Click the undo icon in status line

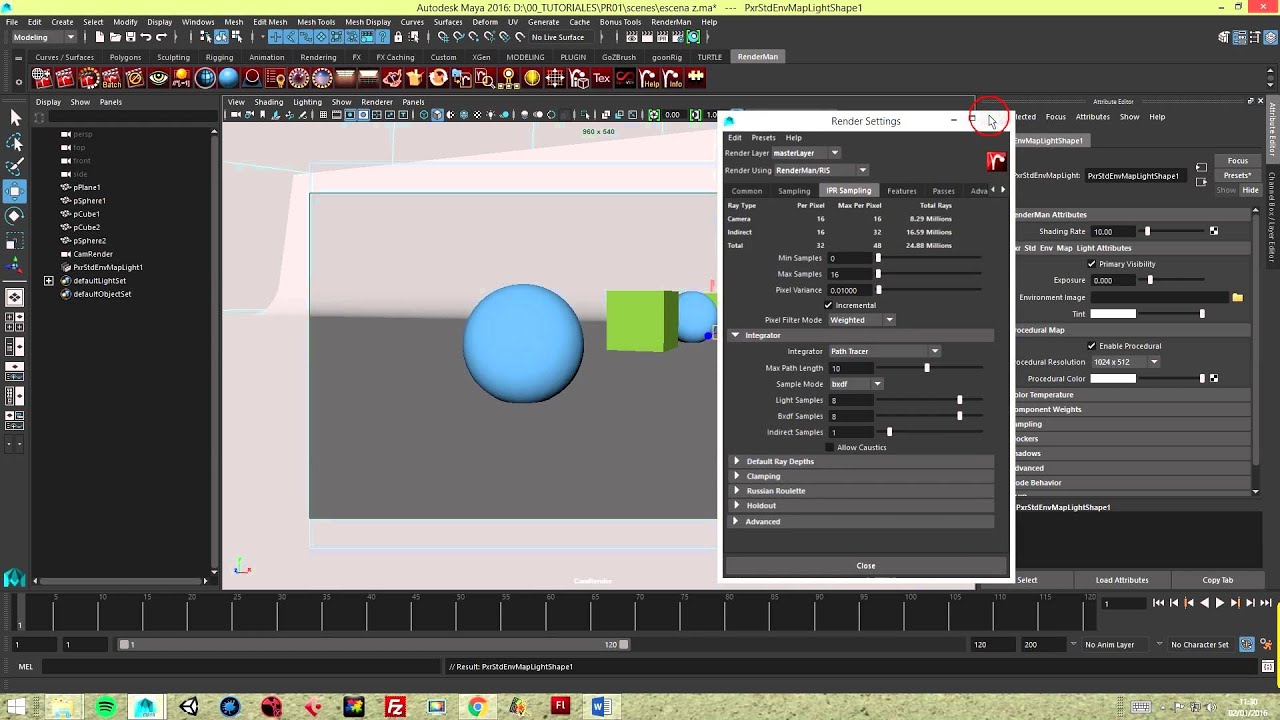pos(145,37)
